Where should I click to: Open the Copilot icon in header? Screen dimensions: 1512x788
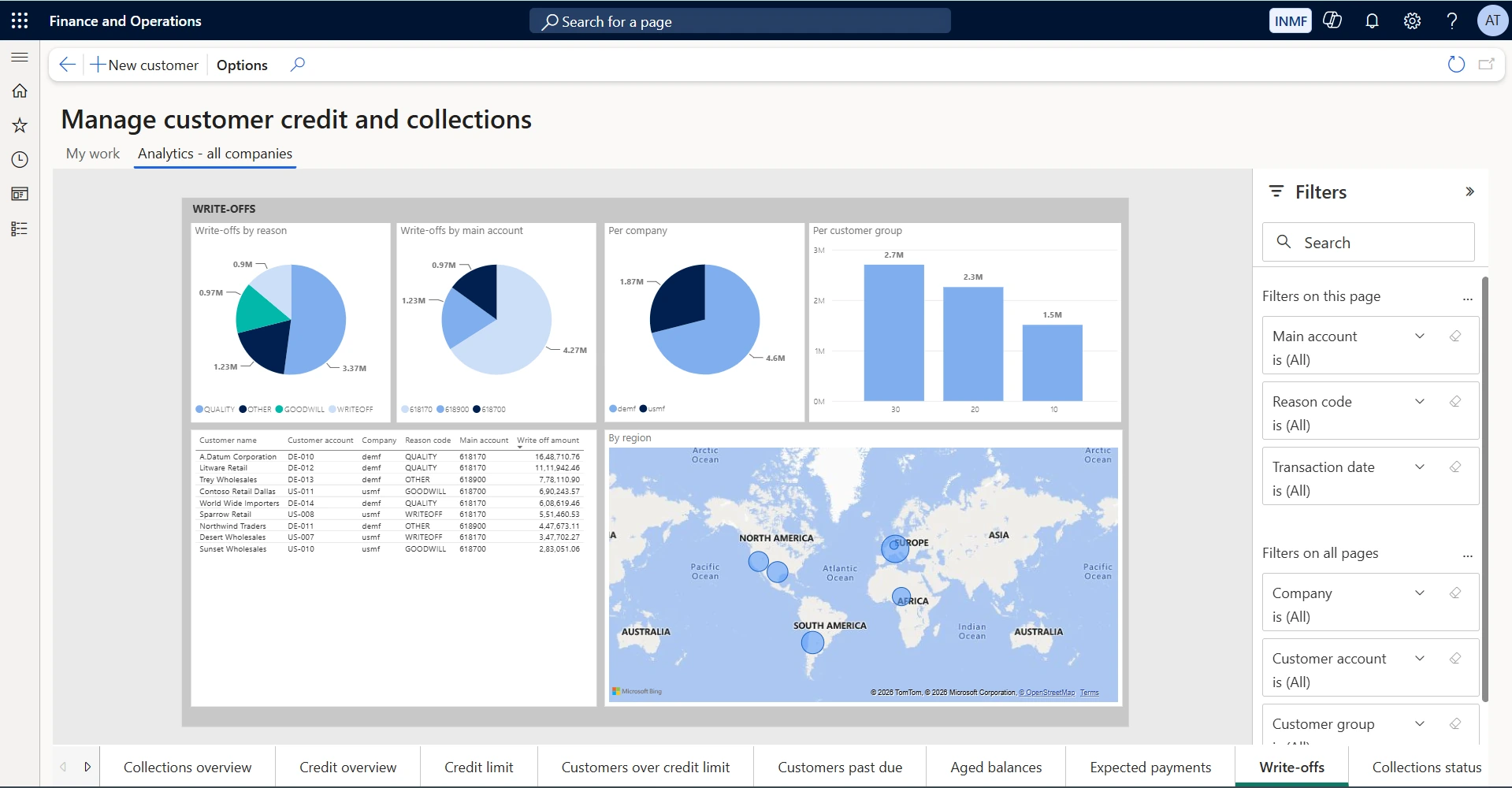pyautogui.click(x=1332, y=20)
